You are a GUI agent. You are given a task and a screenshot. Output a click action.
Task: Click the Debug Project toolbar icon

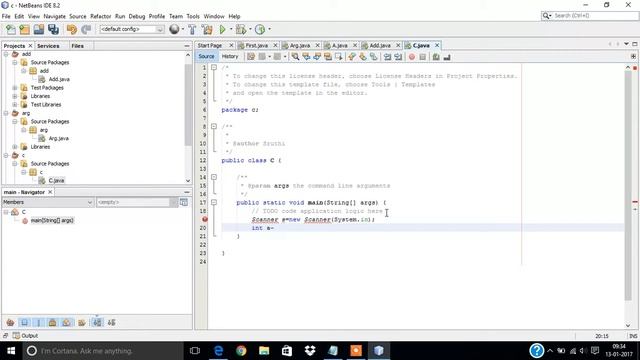(x=241, y=29)
